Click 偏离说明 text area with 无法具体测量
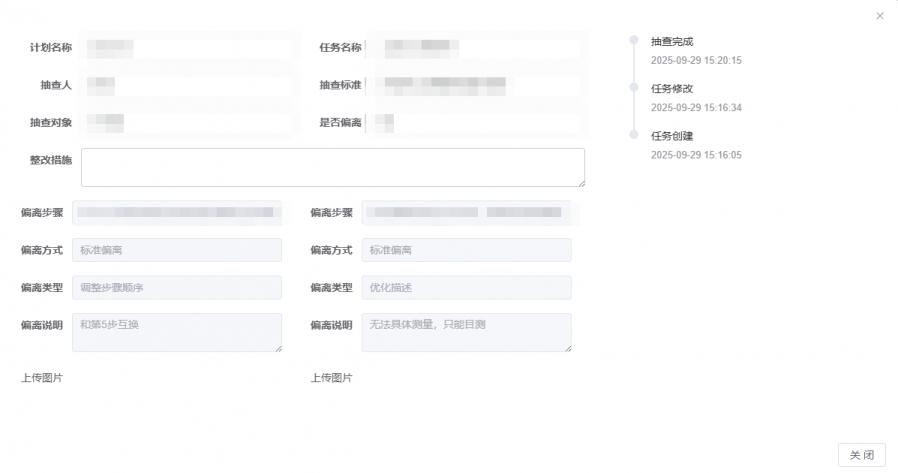 click(467, 332)
